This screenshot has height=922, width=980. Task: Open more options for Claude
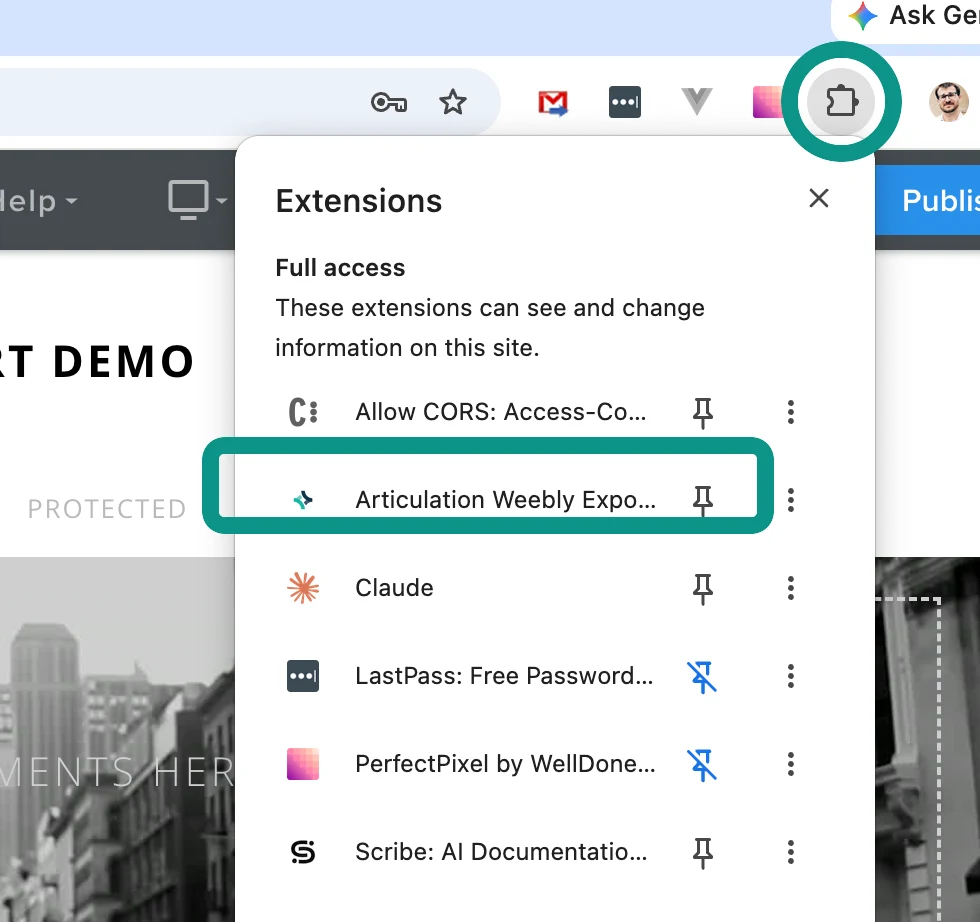(x=791, y=588)
